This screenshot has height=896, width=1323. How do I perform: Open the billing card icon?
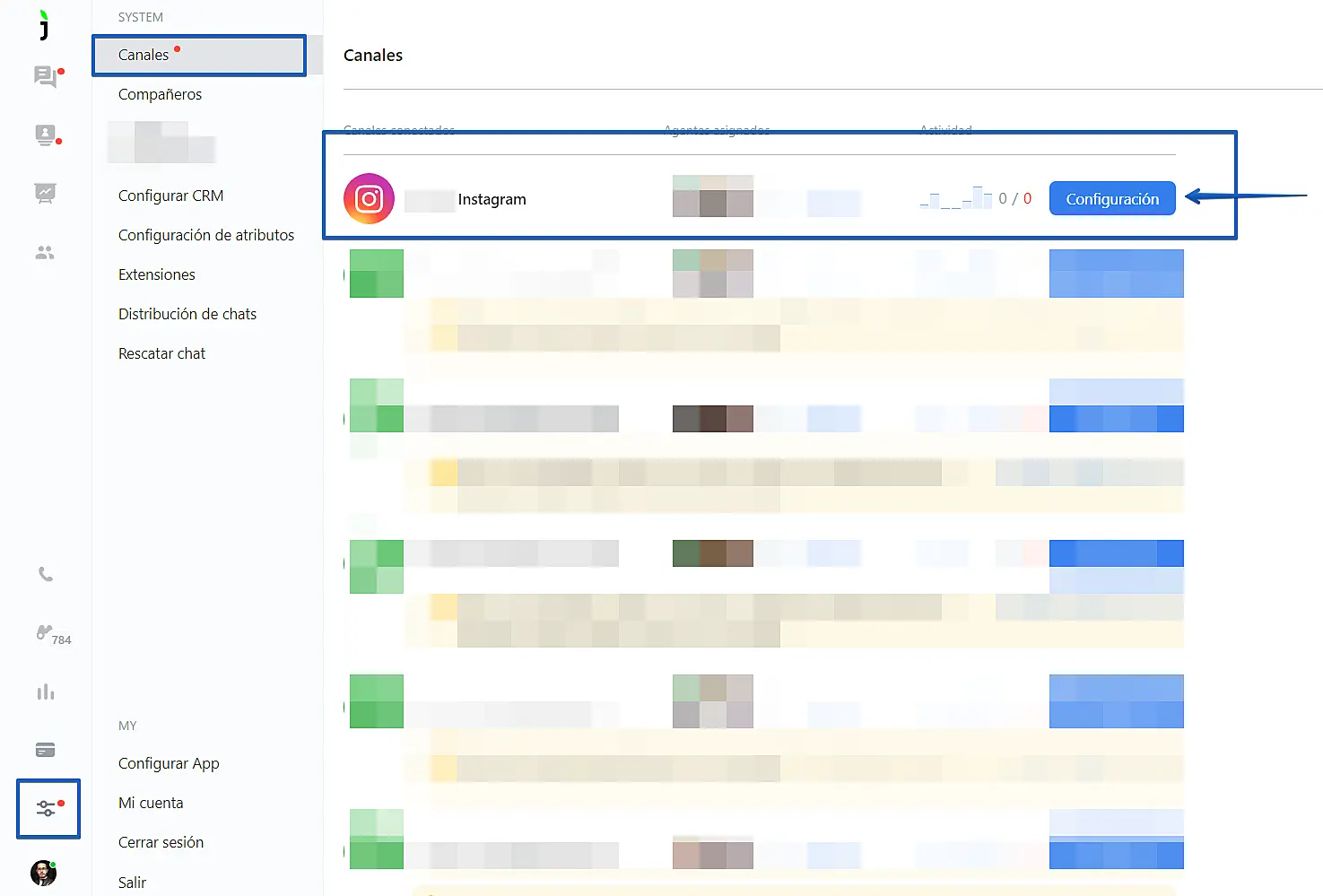click(x=46, y=750)
